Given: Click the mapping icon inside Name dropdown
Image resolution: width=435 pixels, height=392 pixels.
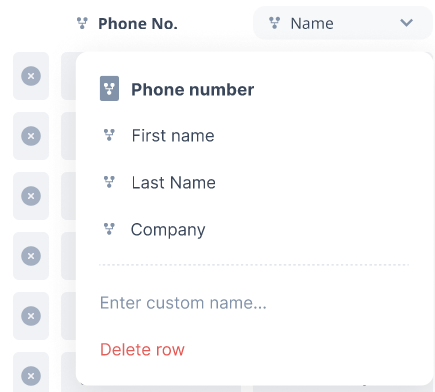Looking at the screenshot, I should click(274, 23).
